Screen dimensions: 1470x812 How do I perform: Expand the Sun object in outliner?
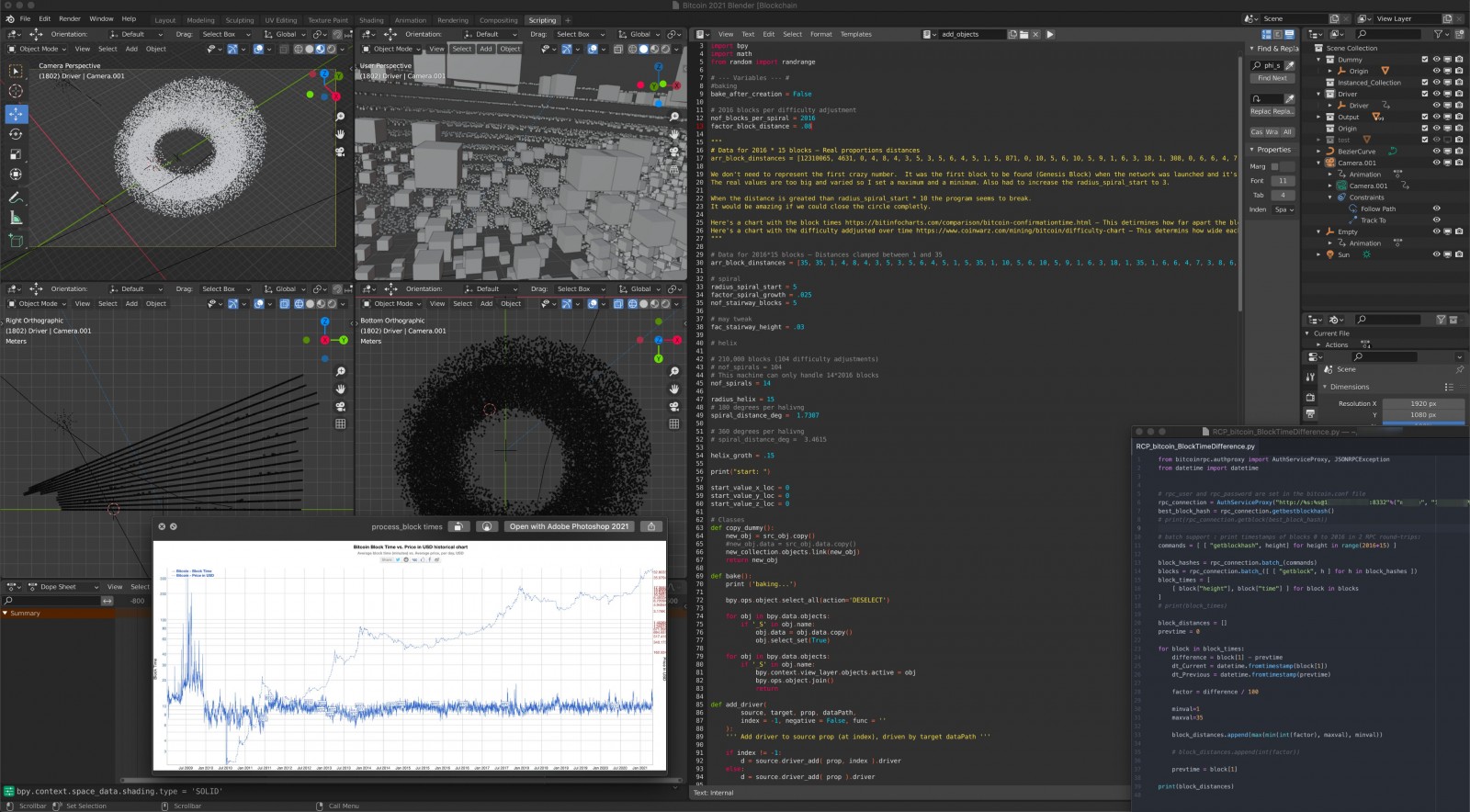click(x=1318, y=254)
